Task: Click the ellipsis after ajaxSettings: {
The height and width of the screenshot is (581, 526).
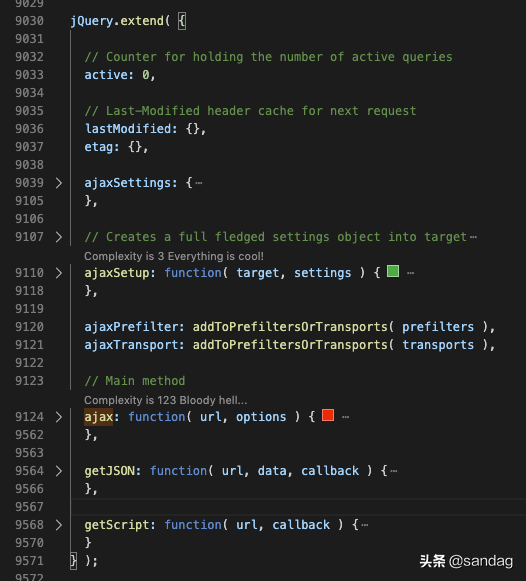Action: pyautogui.click(x=199, y=183)
